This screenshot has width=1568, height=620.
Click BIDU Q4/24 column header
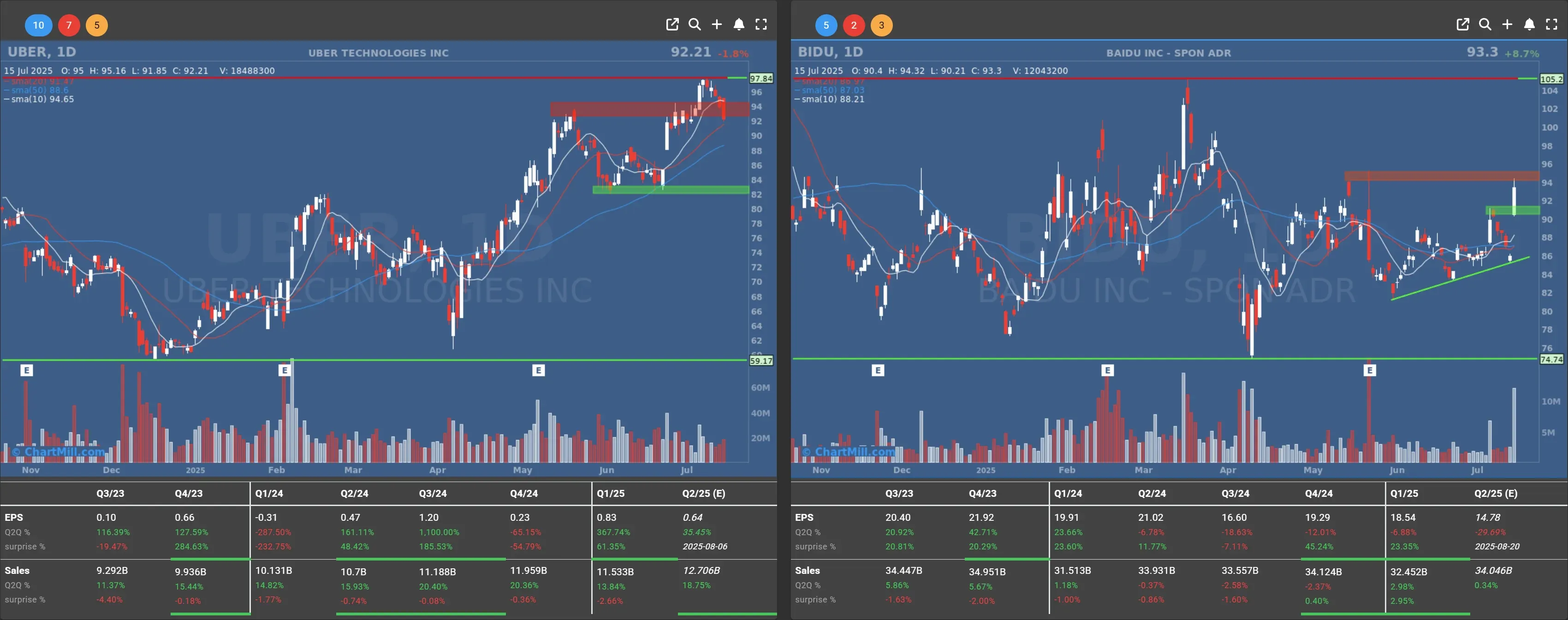pos(1319,493)
